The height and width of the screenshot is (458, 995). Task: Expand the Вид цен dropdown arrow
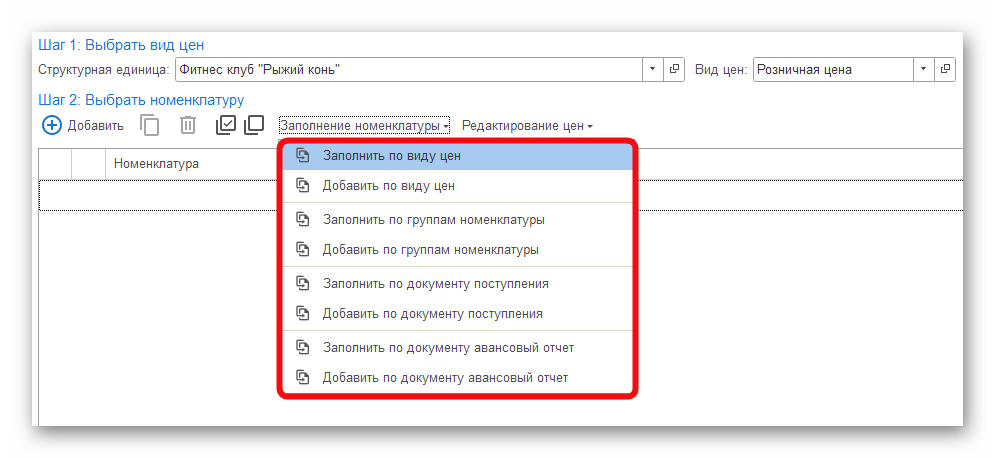coord(924,69)
